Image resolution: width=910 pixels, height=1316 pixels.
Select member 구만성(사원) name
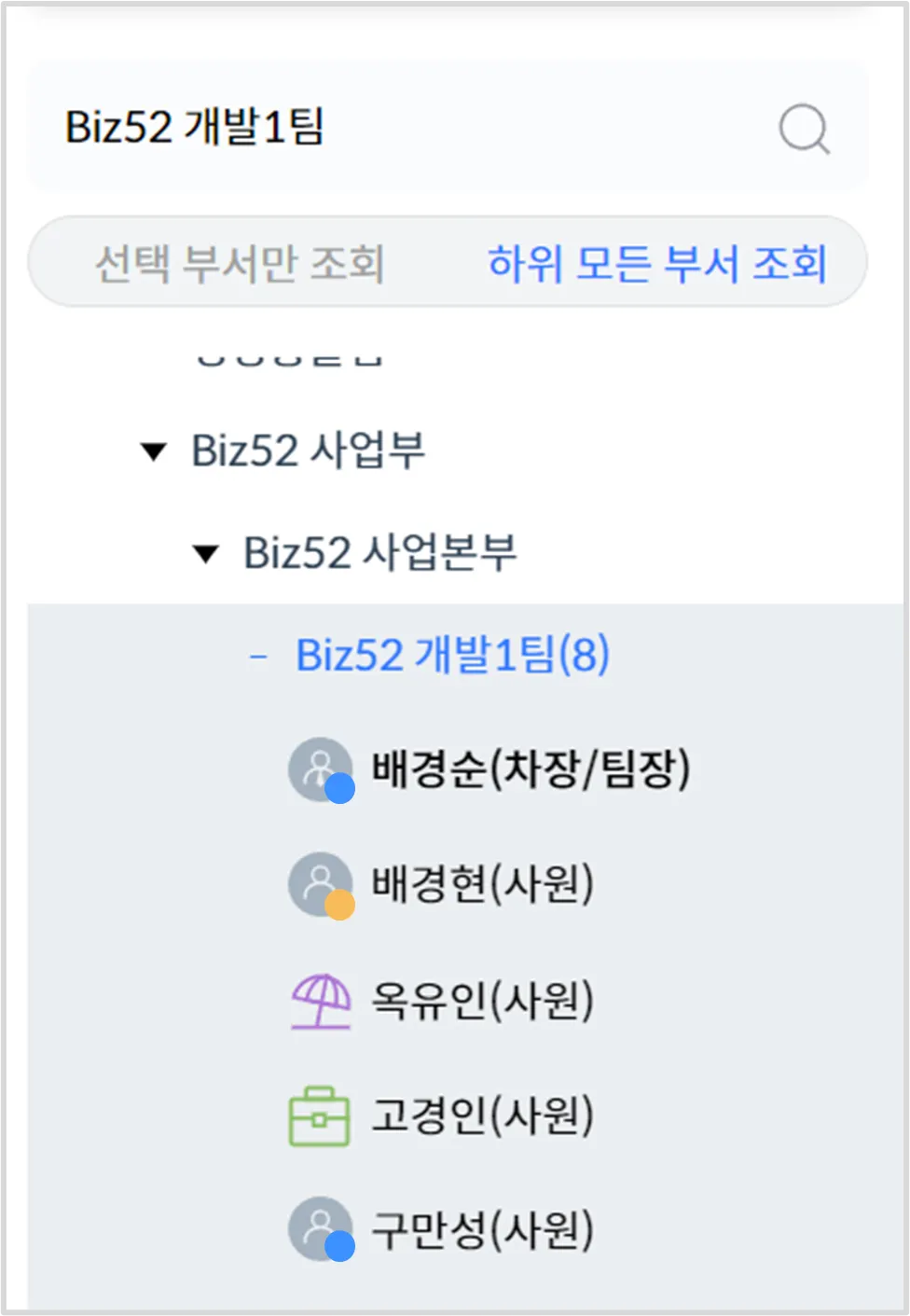[x=483, y=1229]
